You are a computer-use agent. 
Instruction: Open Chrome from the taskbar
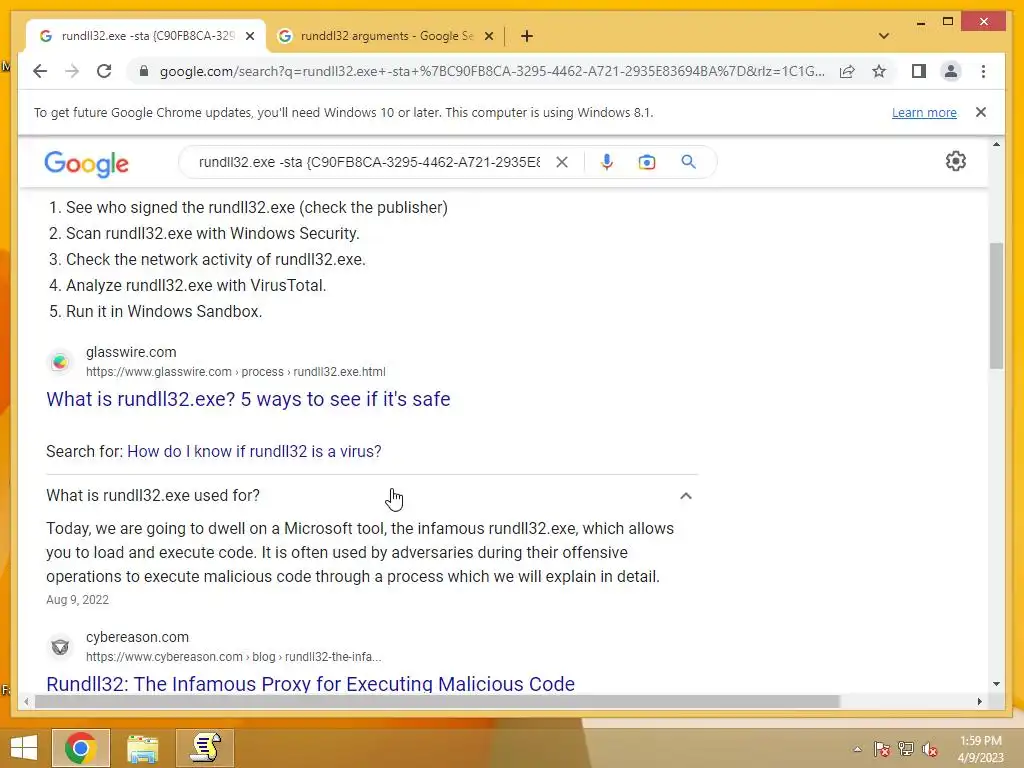coord(81,748)
